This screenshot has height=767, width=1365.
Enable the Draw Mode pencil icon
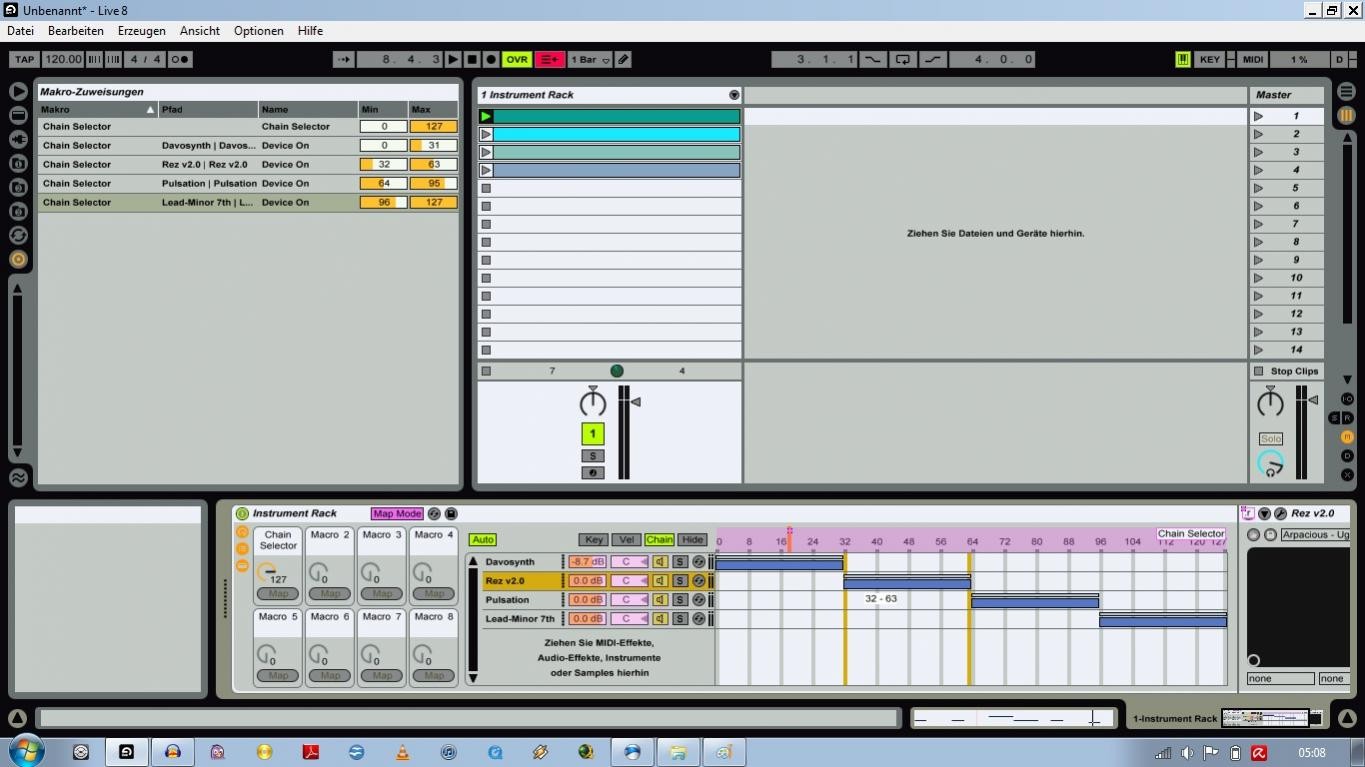tap(623, 60)
